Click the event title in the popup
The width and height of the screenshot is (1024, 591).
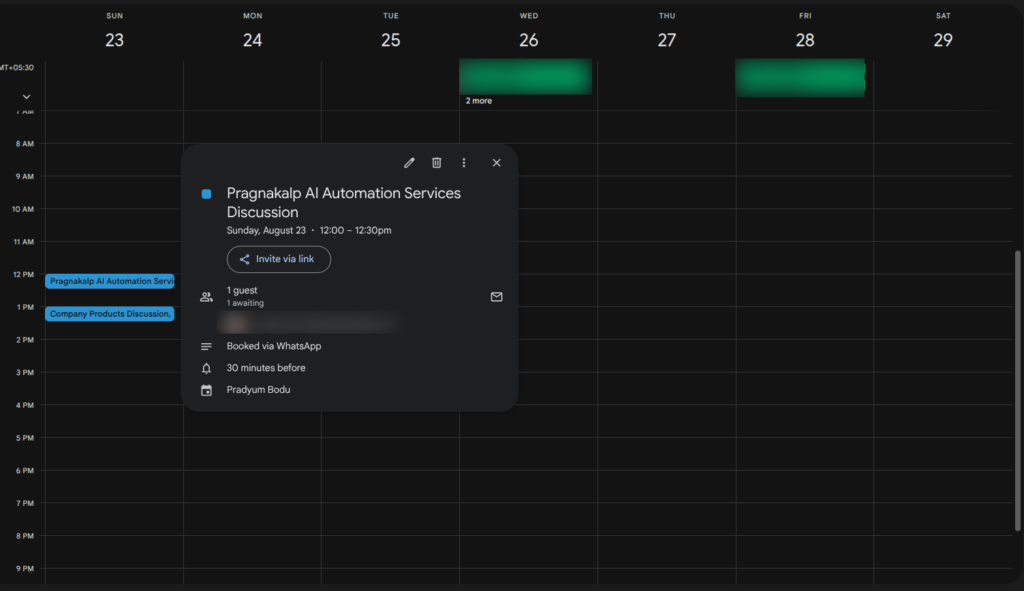click(x=344, y=202)
